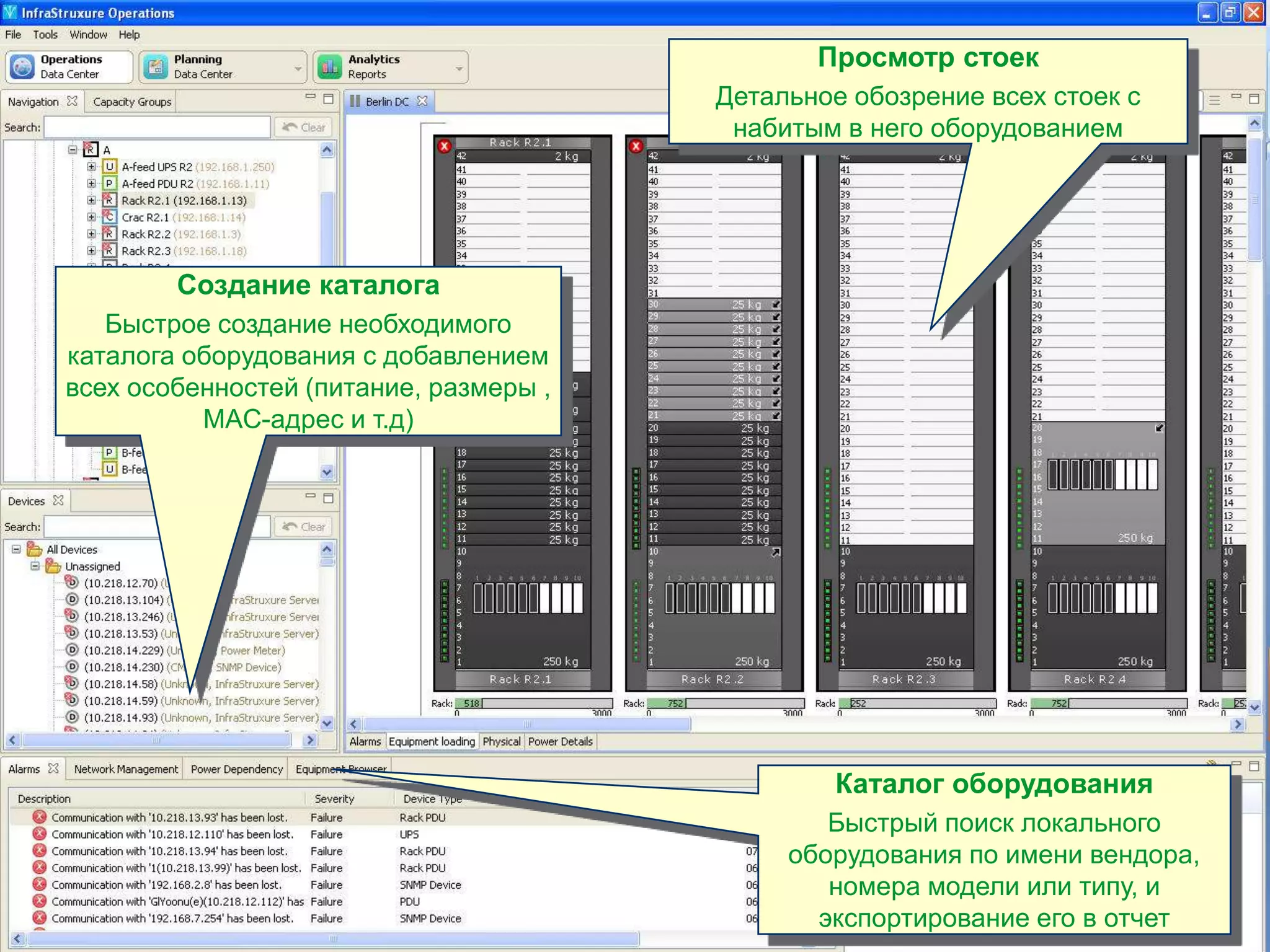1270x952 pixels.
Task: Type in the Navigation Search input
Action: pos(157,127)
